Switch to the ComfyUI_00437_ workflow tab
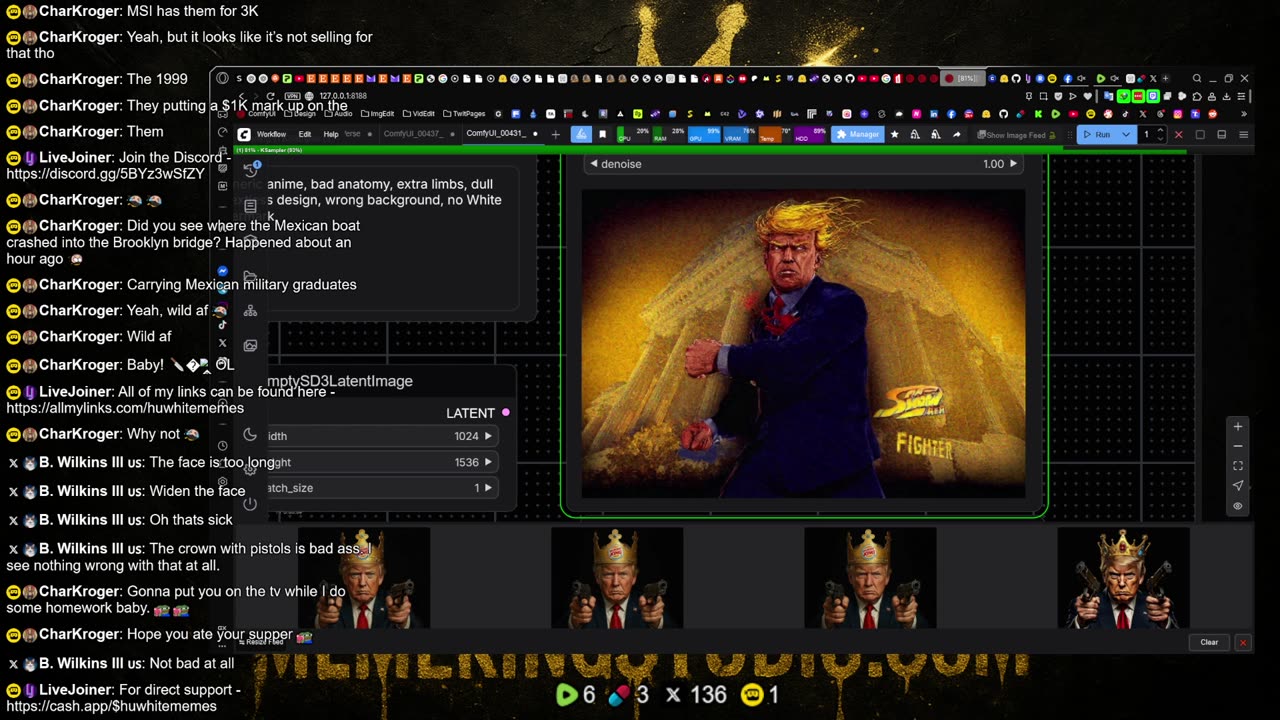 click(413, 134)
